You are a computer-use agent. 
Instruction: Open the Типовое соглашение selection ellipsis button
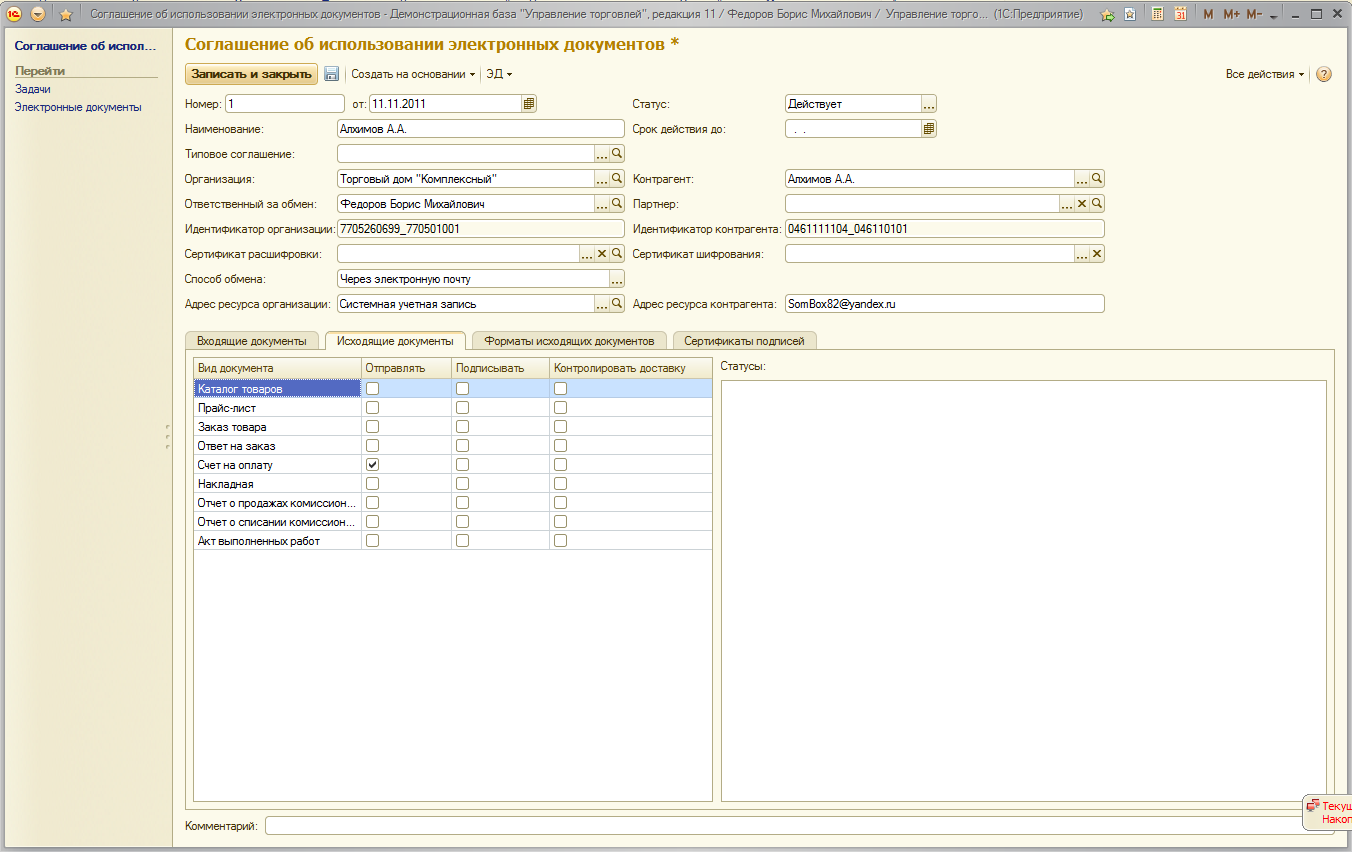click(x=602, y=154)
